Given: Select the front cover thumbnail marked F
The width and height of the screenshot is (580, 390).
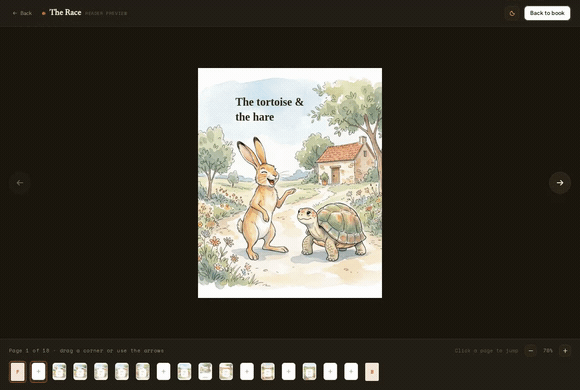Looking at the screenshot, I should click(18, 371).
